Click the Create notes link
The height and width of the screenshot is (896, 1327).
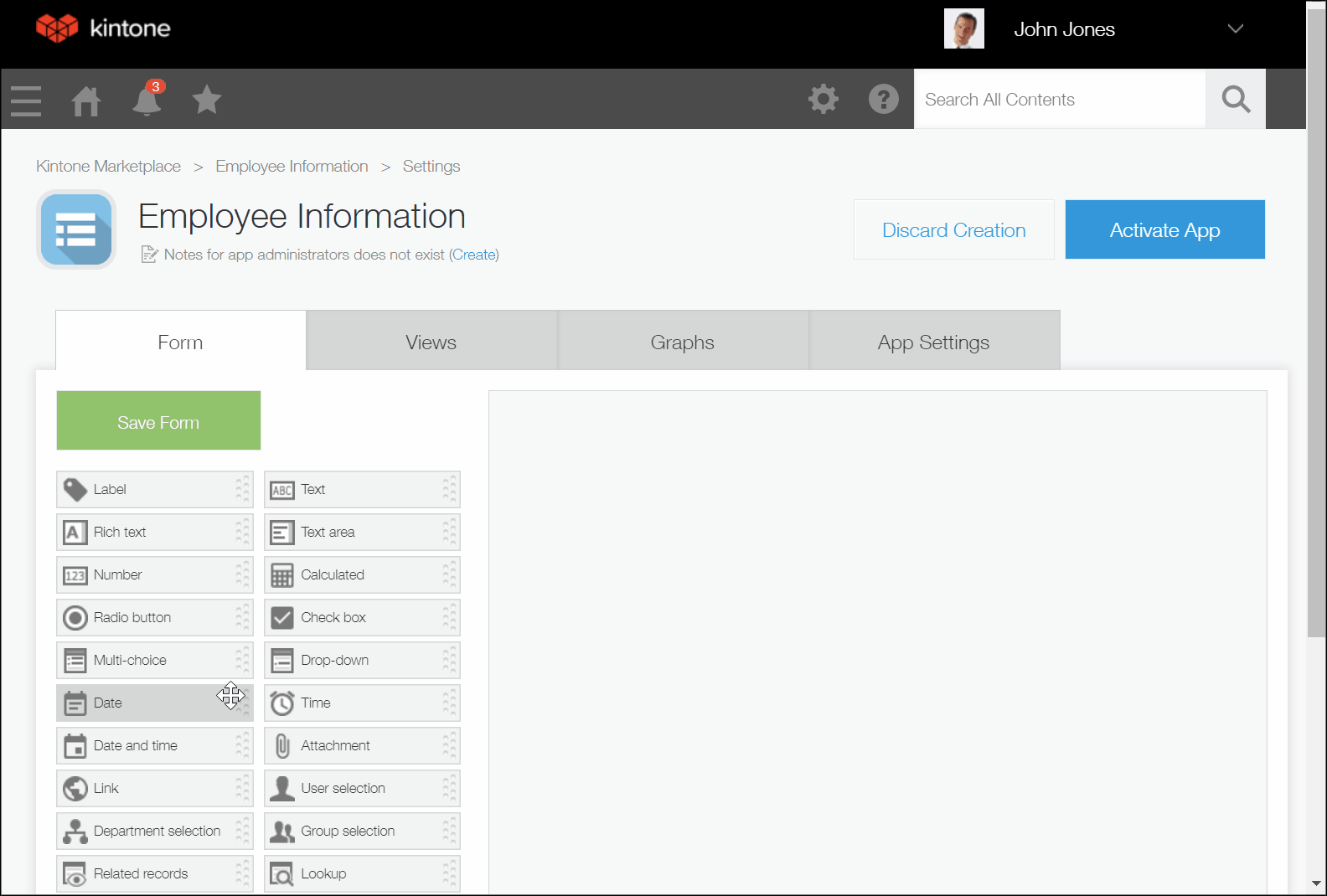pyautogui.click(x=474, y=255)
